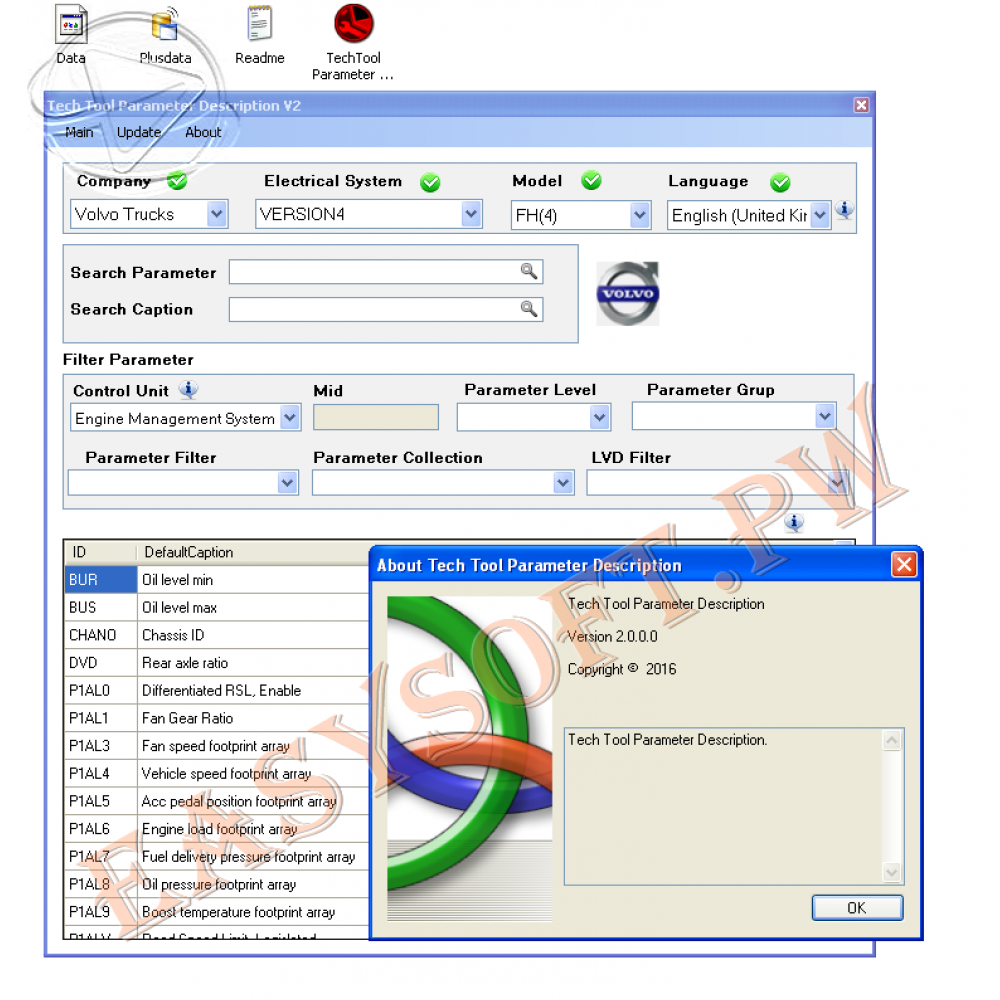This screenshot has width=1000, height=1000.
Task: Click the Search Caption magnifier icon
Action: (x=529, y=309)
